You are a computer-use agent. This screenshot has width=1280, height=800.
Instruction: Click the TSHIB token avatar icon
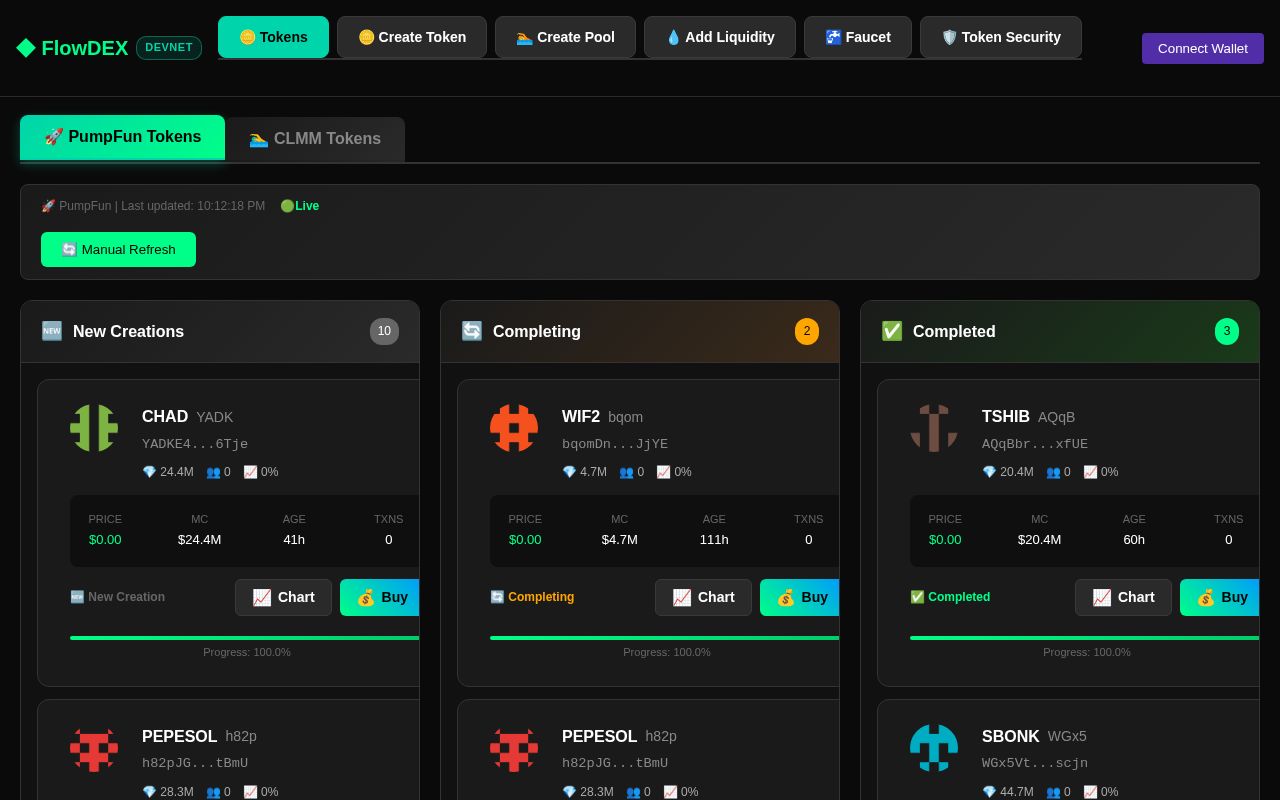coord(934,428)
